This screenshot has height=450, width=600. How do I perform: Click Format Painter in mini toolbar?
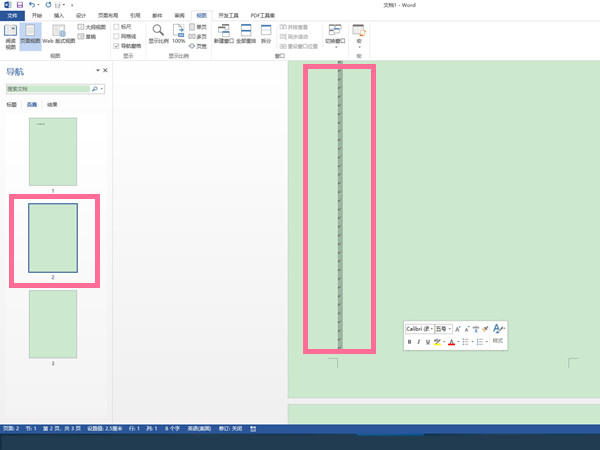485,329
